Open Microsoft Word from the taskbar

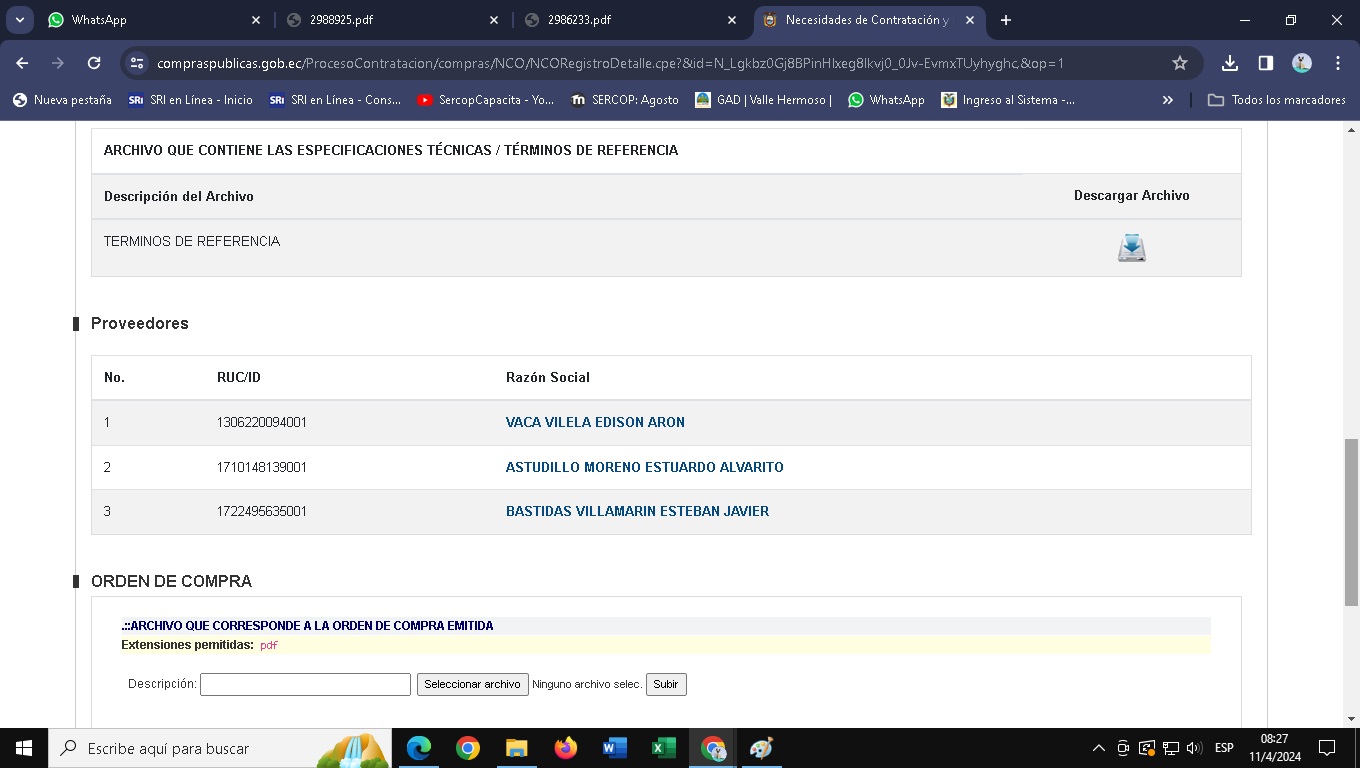point(614,748)
